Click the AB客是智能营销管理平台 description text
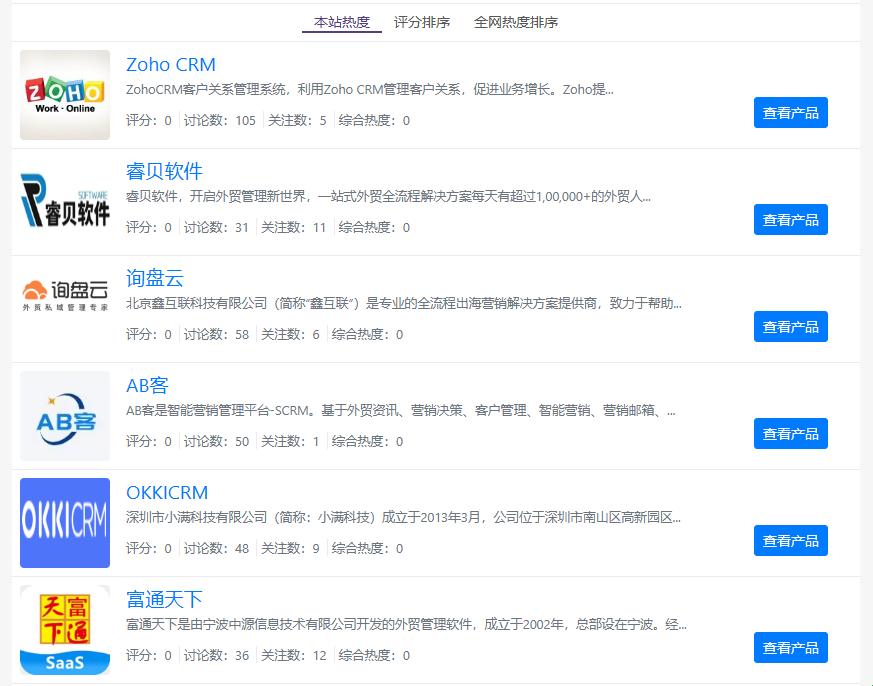This screenshot has height=686, width=873. click(x=401, y=410)
